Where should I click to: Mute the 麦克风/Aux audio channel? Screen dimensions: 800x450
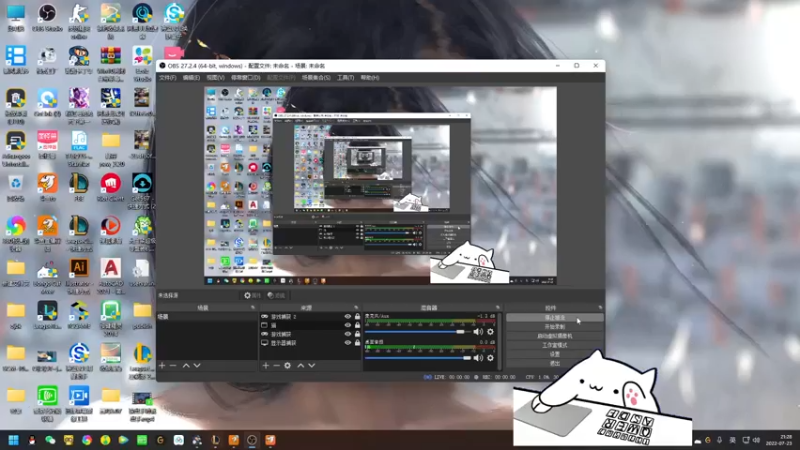pyautogui.click(x=478, y=332)
